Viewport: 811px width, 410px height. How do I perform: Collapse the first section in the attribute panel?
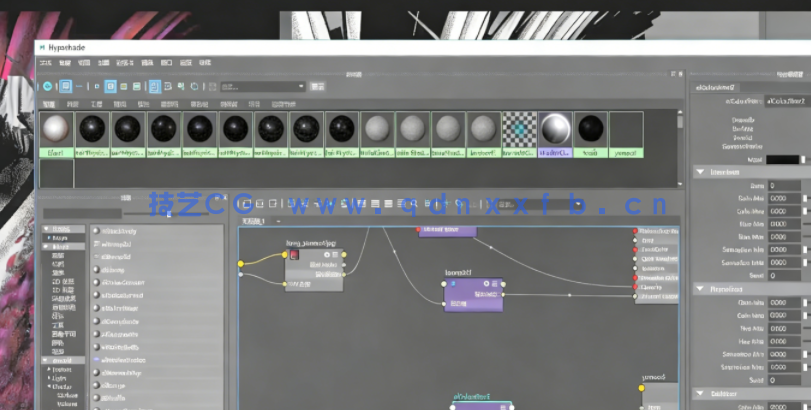tap(699, 172)
